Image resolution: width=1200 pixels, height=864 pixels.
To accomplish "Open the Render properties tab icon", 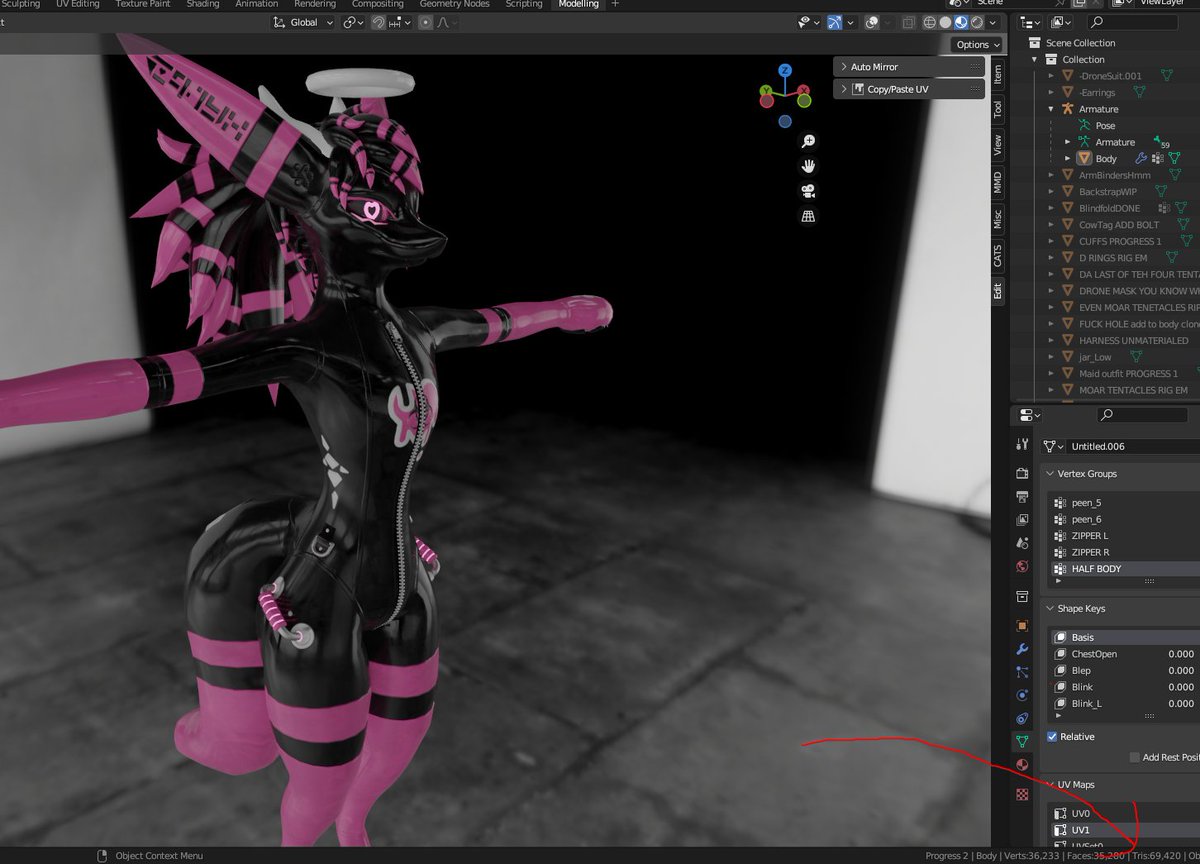I will coord(1022,472).
